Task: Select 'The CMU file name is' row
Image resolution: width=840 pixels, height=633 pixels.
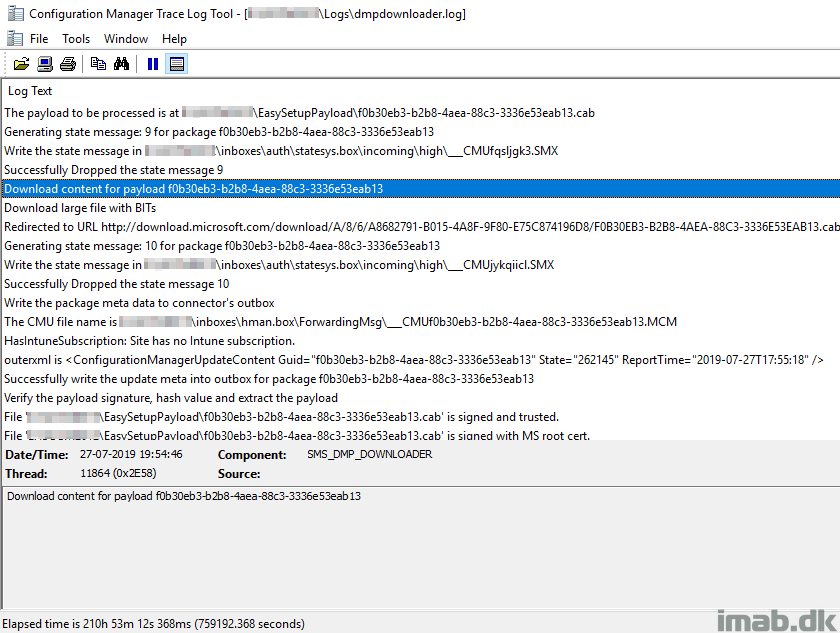Action: point(421,322)
